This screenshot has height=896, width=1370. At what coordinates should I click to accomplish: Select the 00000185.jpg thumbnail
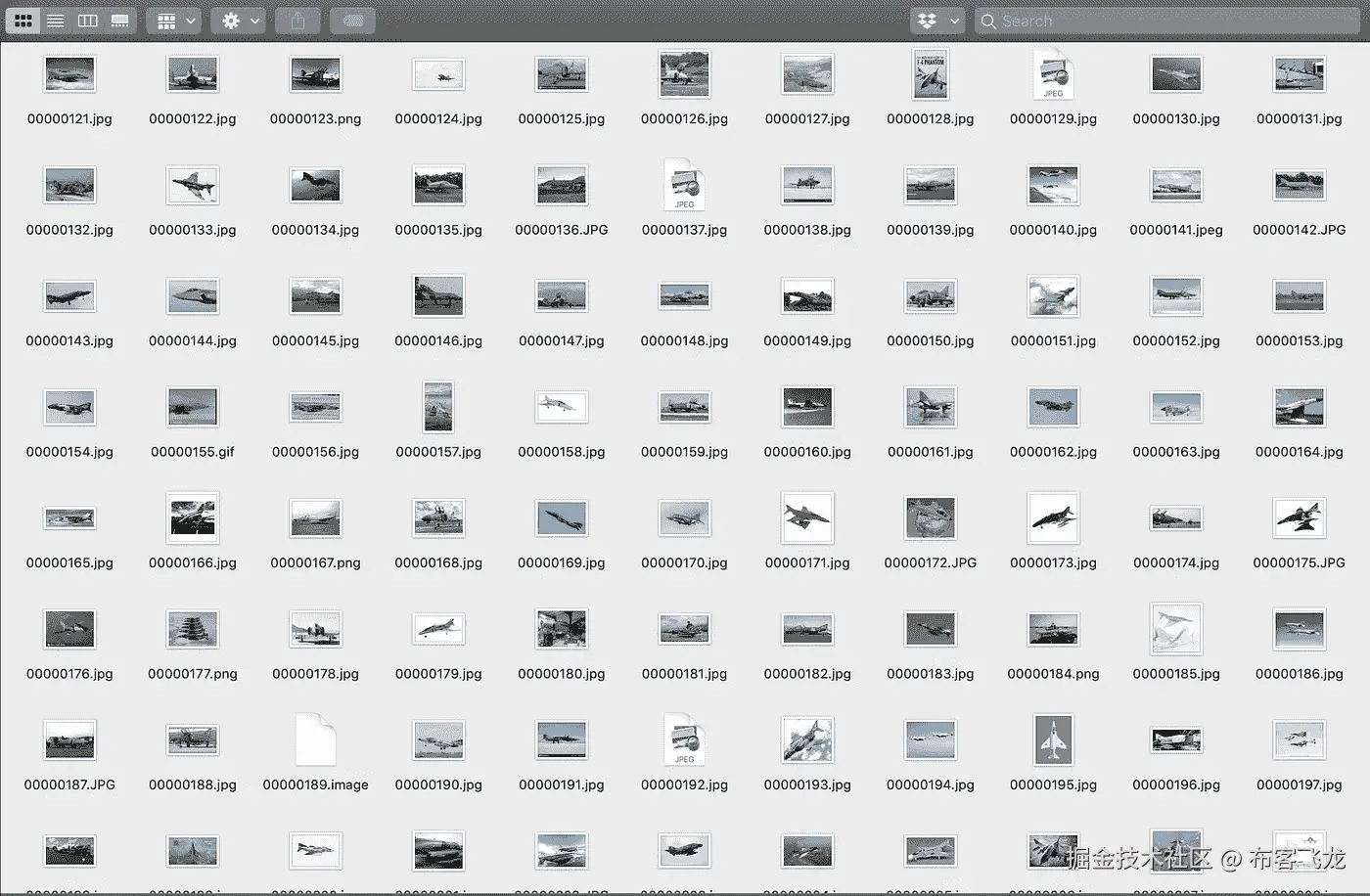point(1176,629)
